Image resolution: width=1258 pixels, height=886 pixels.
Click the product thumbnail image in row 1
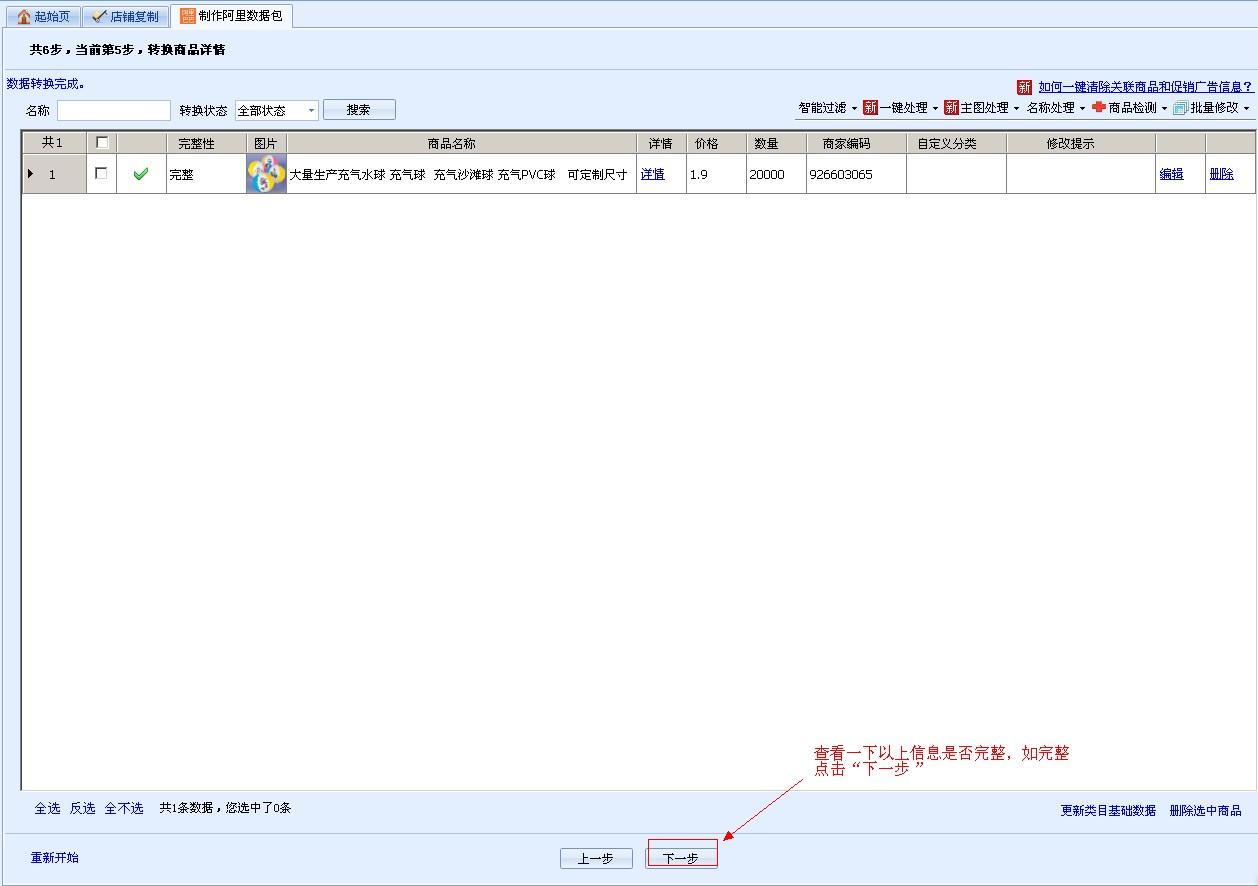click(266, 174)
